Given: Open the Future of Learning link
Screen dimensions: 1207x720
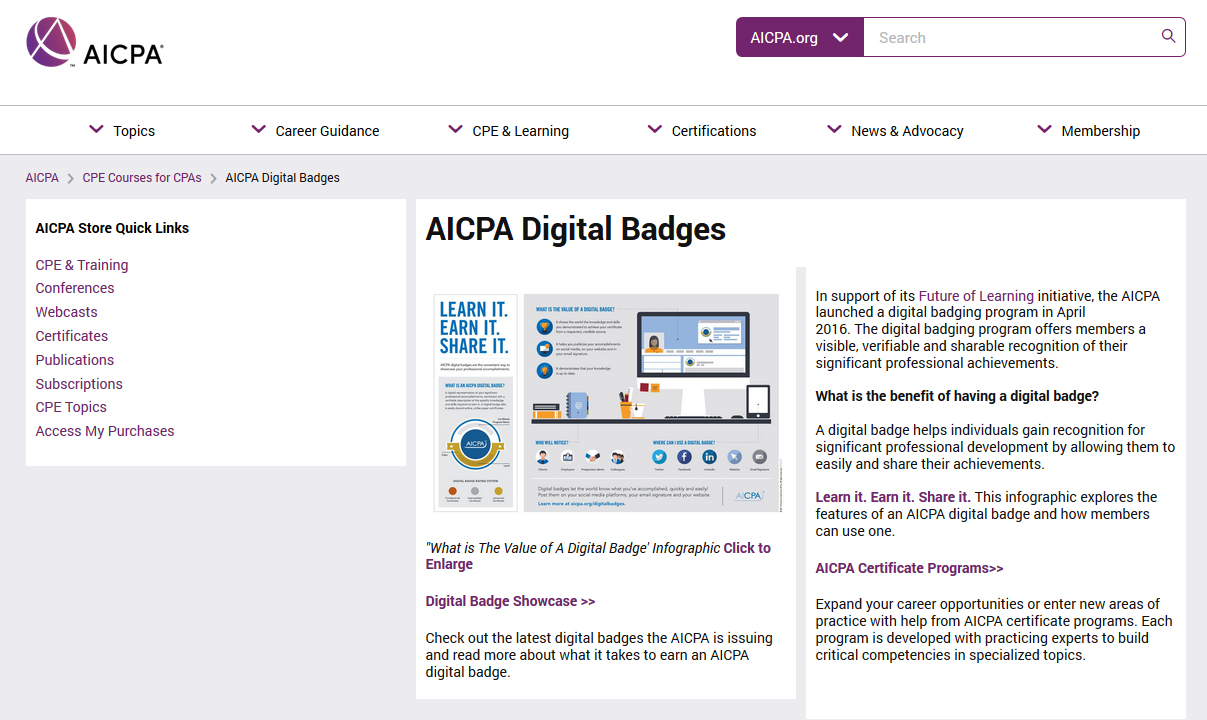Looking at the screenshot, I should coord(976,296).
